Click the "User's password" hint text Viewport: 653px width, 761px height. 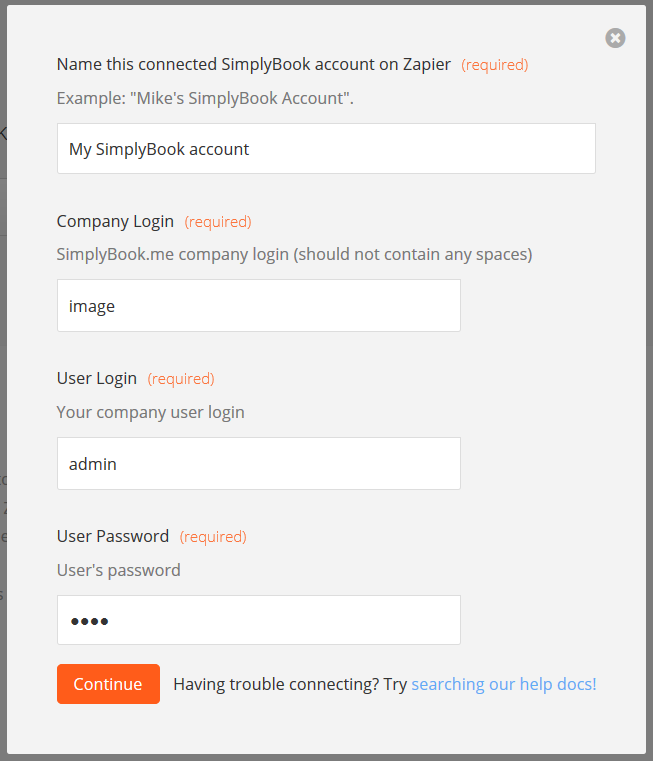[118, 570]
